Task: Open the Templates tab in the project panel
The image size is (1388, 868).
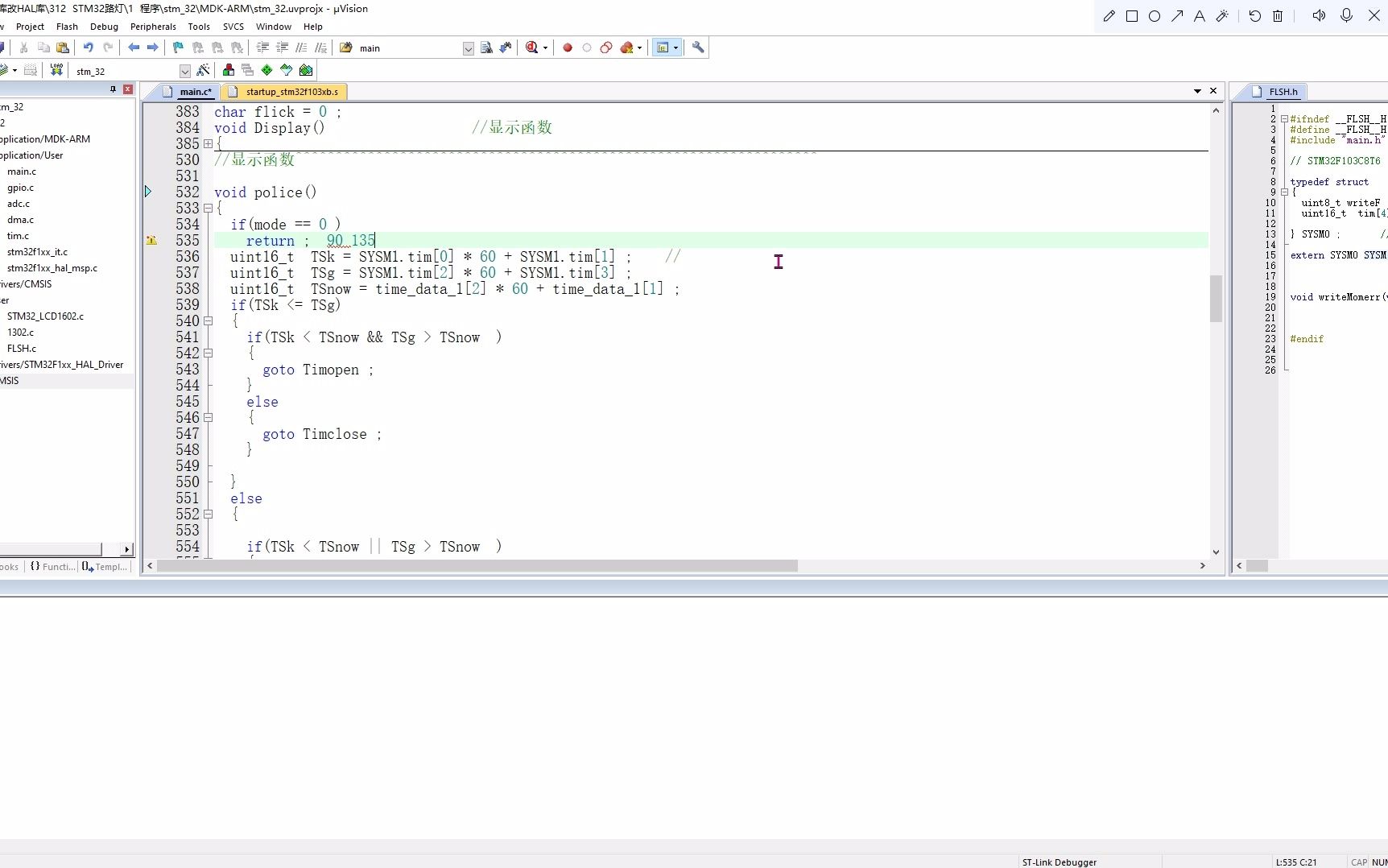Action: (x=105, y=567)
